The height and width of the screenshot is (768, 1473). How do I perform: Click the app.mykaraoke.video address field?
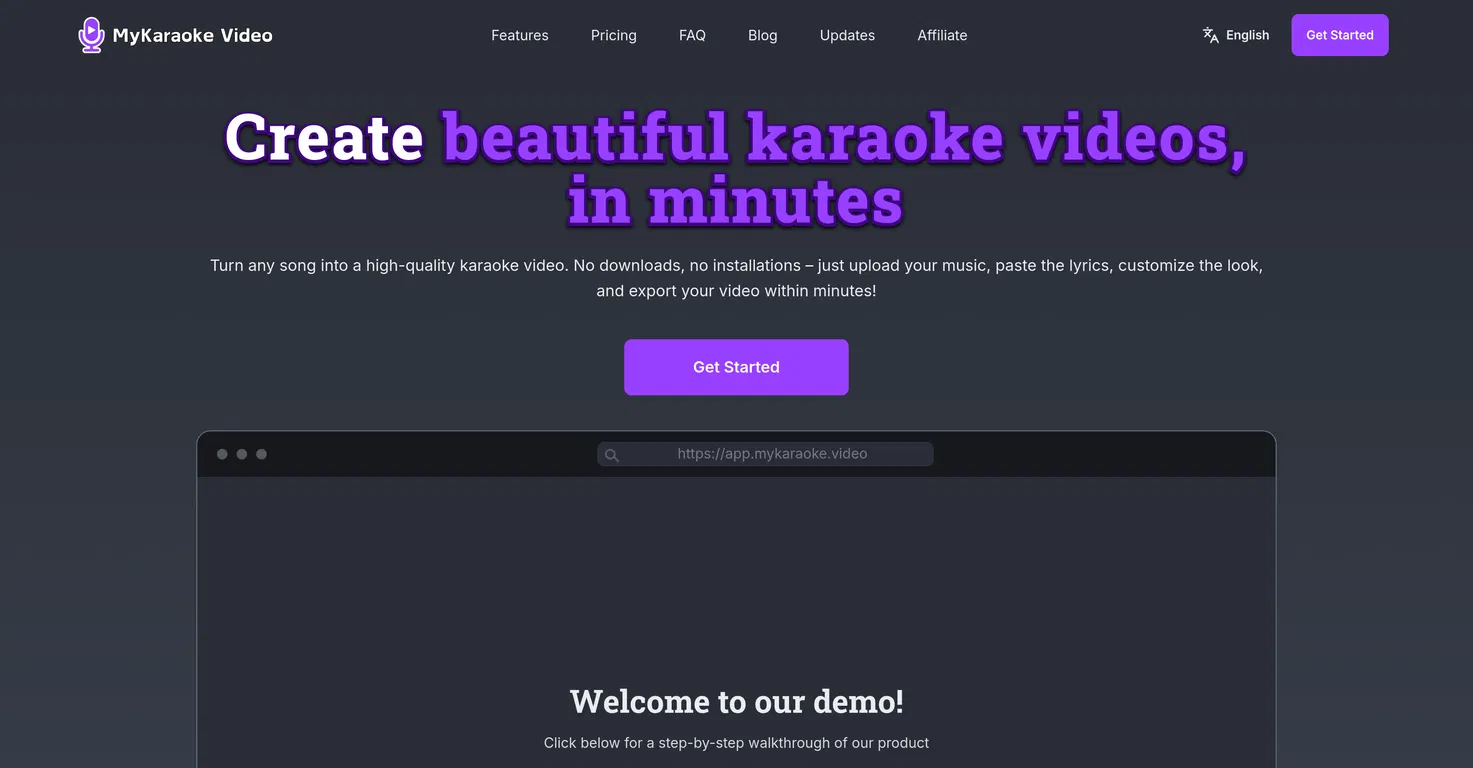[772, 454]
